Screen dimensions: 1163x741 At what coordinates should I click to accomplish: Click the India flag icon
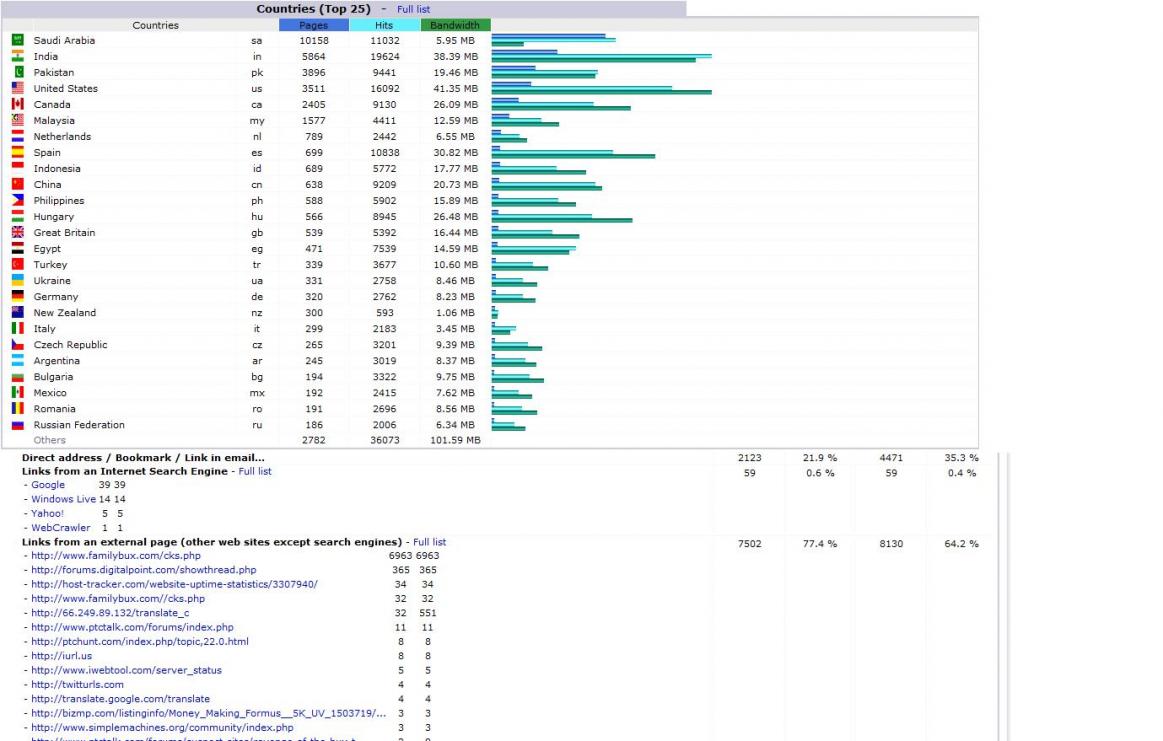click(17, 56)
